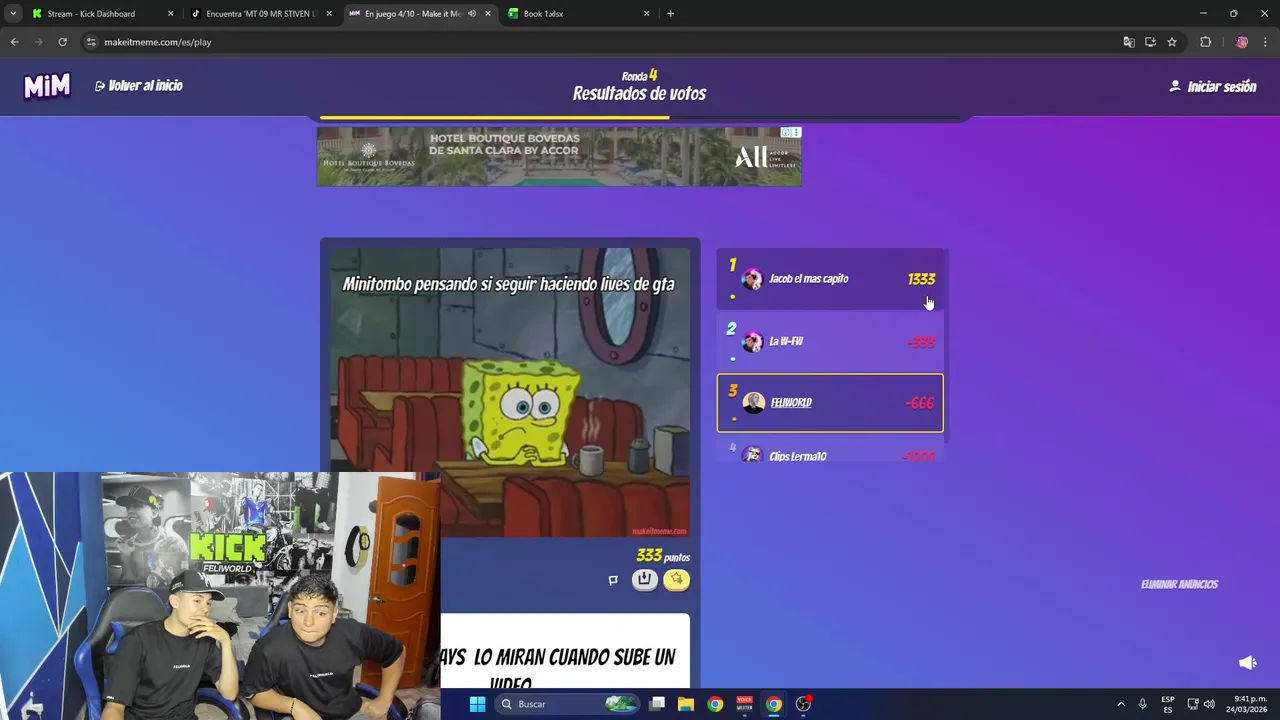Click the 333 puntos label
Image resolution: width=1280 pixels, height=720 pixels.
(663, 556)
